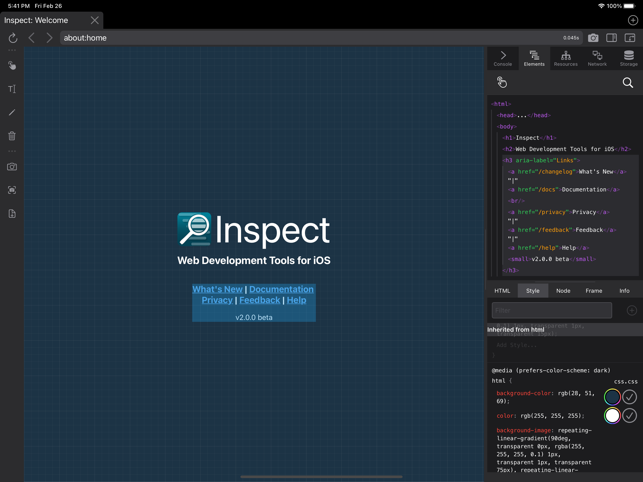Viewport: 643px width, 482px height.
Task: Select the /docs anchor node
Action: tap(563, 190)
